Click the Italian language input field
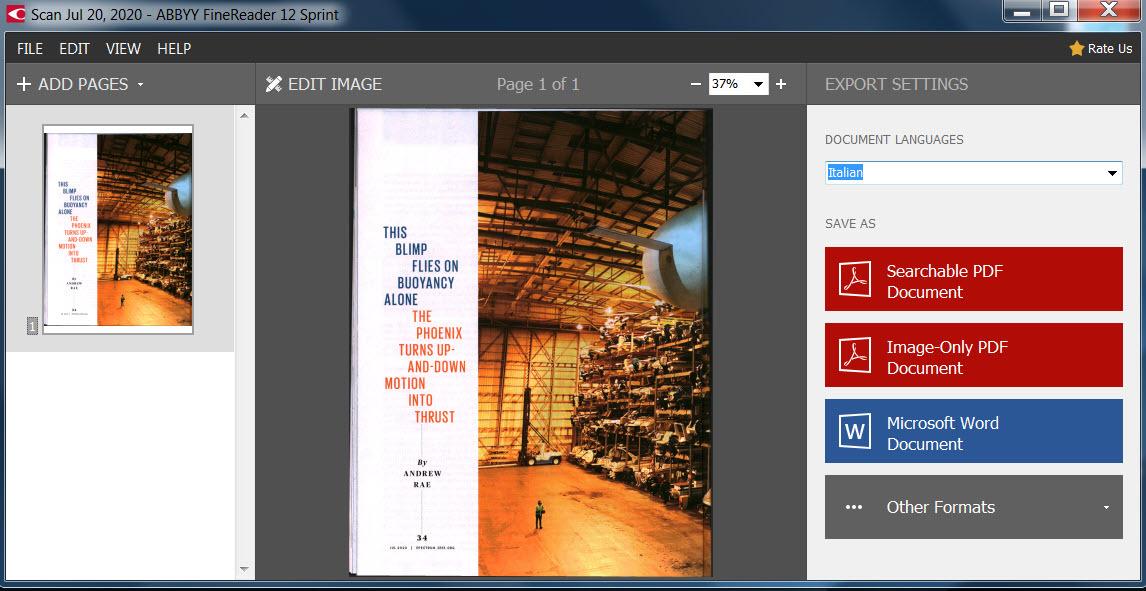The image size is (1146, 591). [x=974, y=173]
